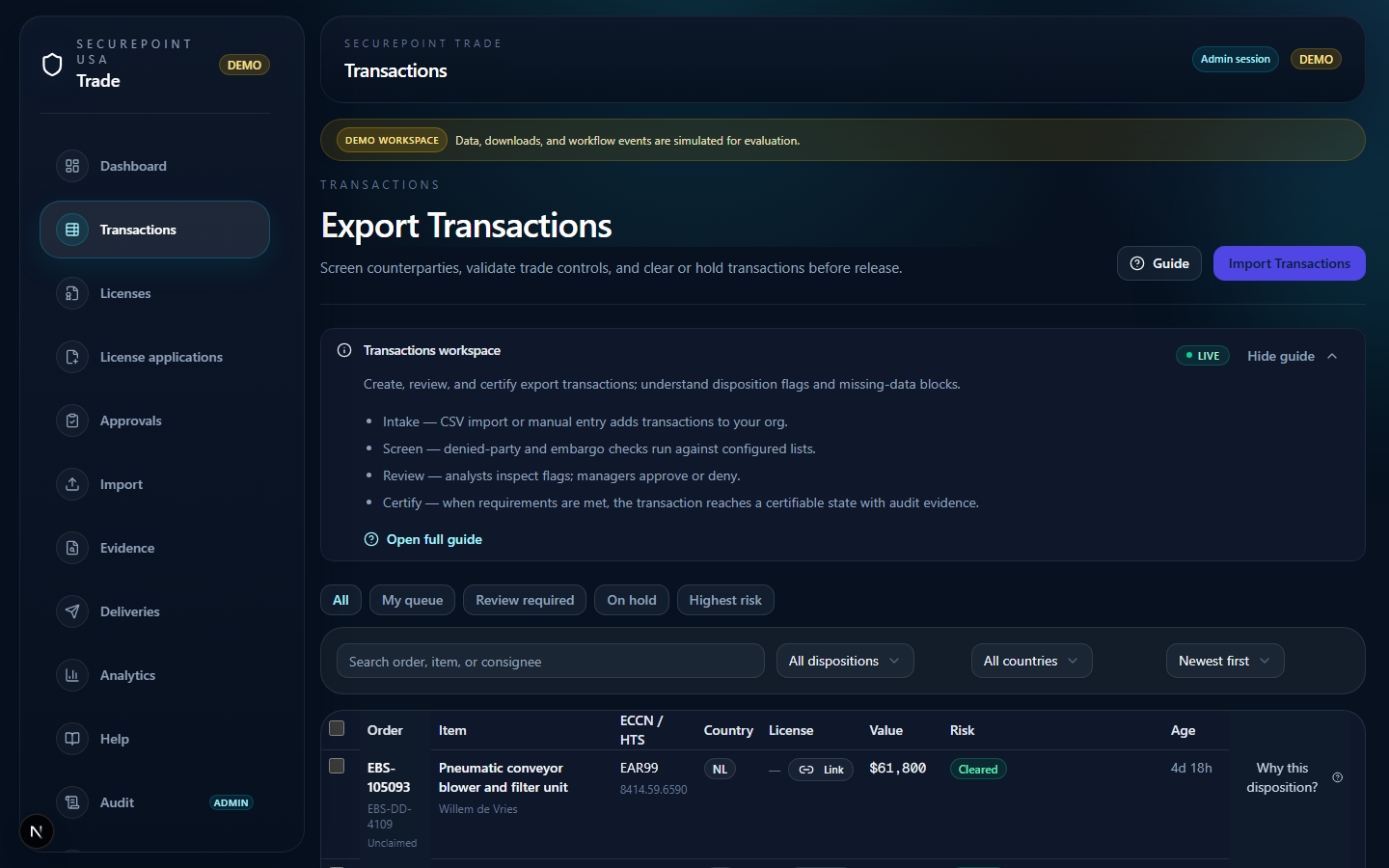Click the Cleared risk badge
This screenshot has width=1389, height=868.
(978, 769)
